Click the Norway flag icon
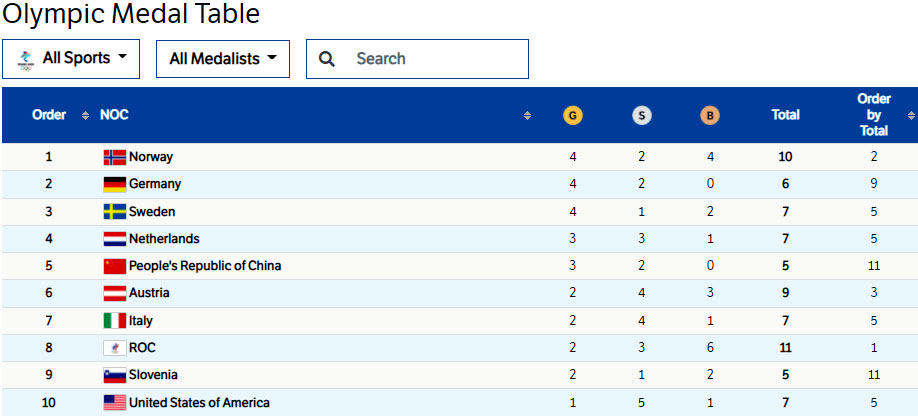918x416 pixels. click(115, 157)
